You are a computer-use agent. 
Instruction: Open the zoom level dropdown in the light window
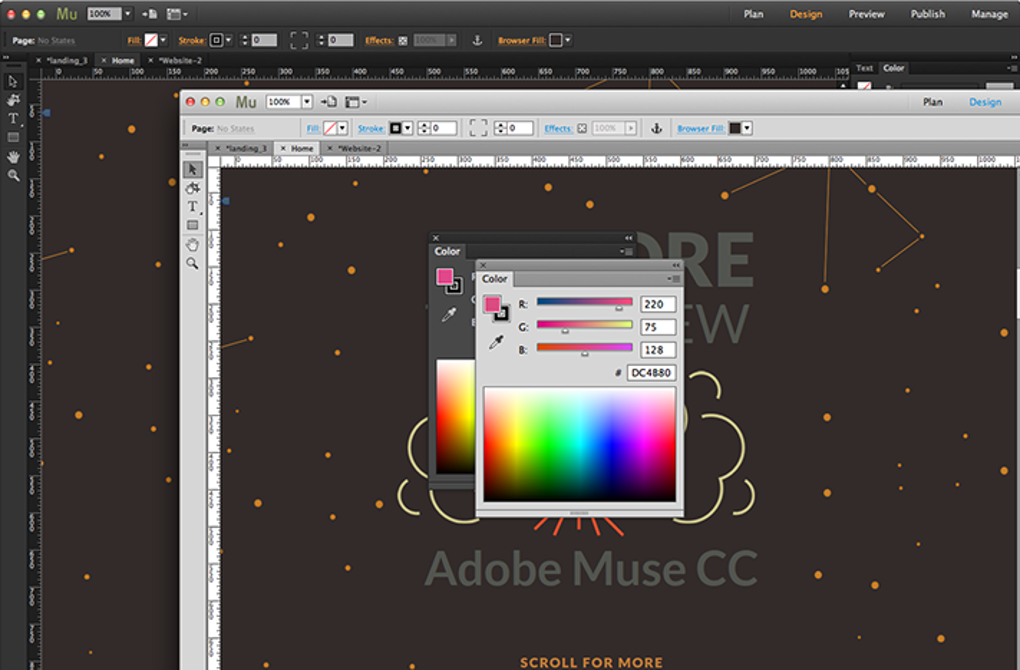tap(306, 102)
